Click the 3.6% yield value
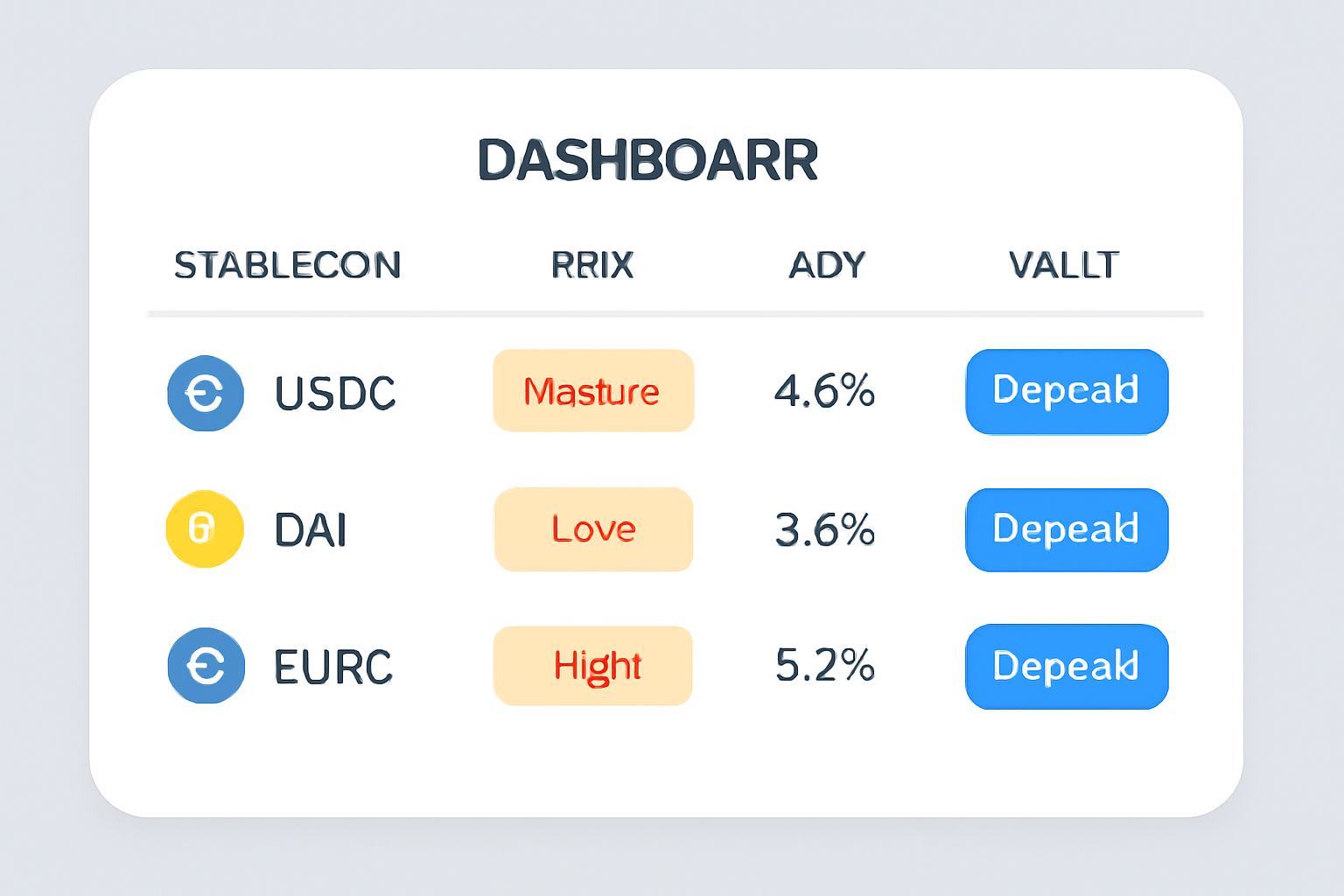Image resolution: width=1344 pixels, height=896 pixels. tap(824, 529)
